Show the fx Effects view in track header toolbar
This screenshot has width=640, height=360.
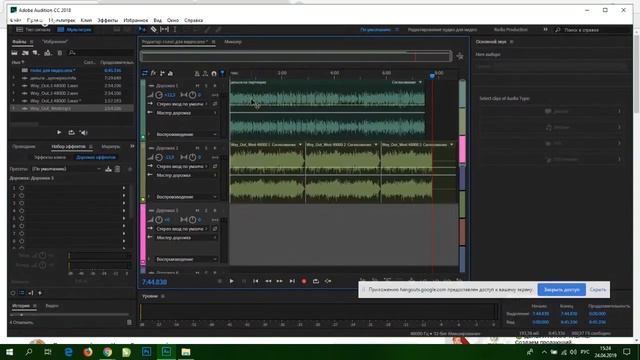coord(153,73)
